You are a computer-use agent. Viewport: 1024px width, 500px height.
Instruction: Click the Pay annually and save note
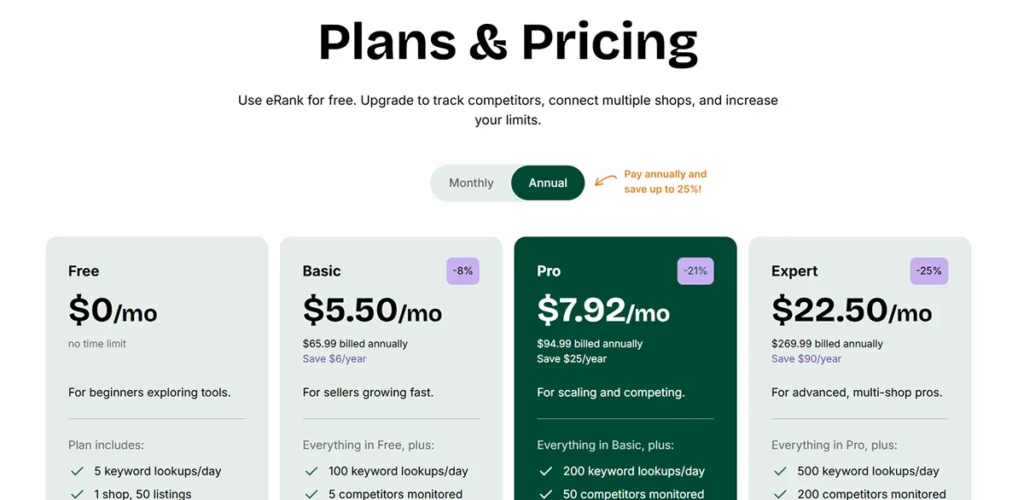(665, 181)
